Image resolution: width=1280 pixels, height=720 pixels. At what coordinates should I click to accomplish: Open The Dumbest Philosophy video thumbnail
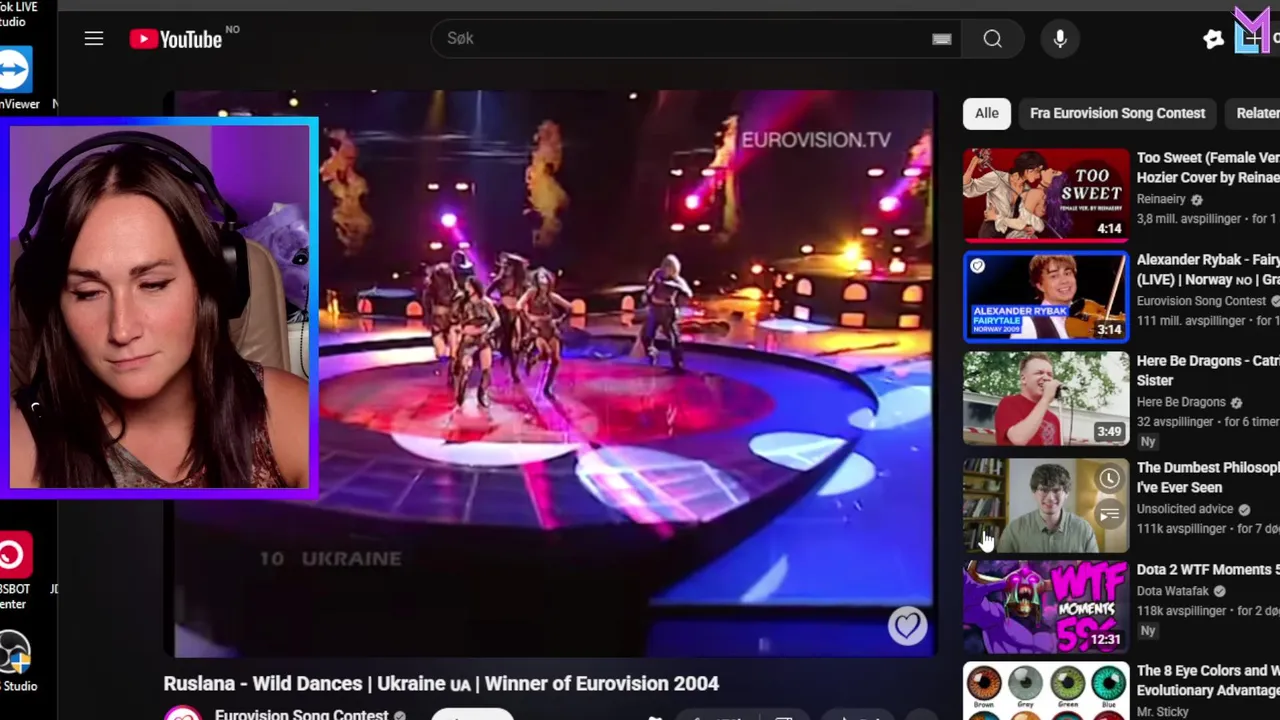[x=1046, y=506]
